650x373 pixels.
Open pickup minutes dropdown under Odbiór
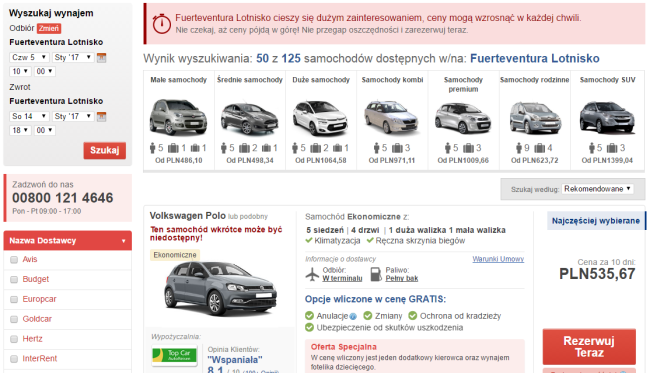pyautogui.click(x=45, y=71)
